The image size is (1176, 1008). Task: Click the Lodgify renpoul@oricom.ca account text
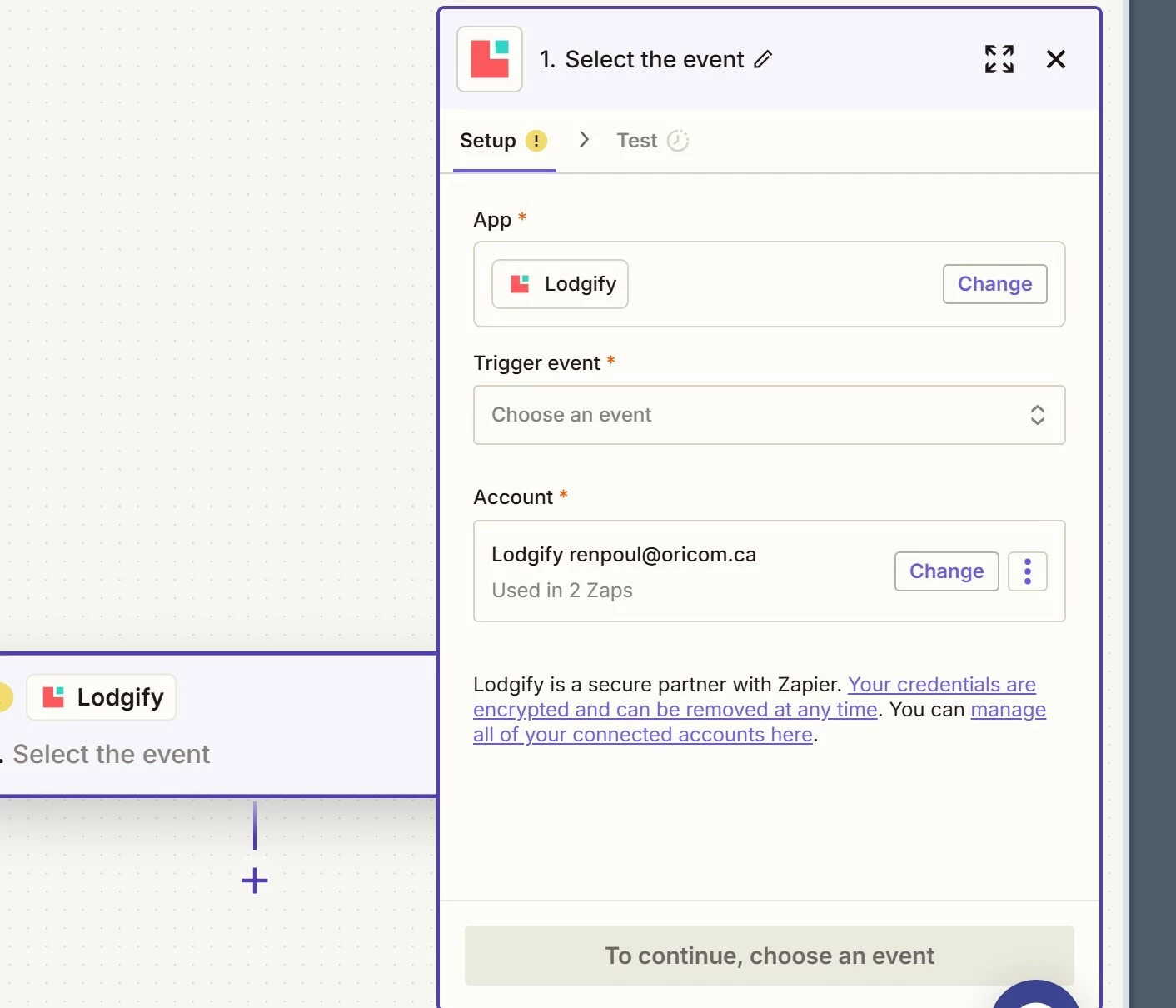point(624,555)
